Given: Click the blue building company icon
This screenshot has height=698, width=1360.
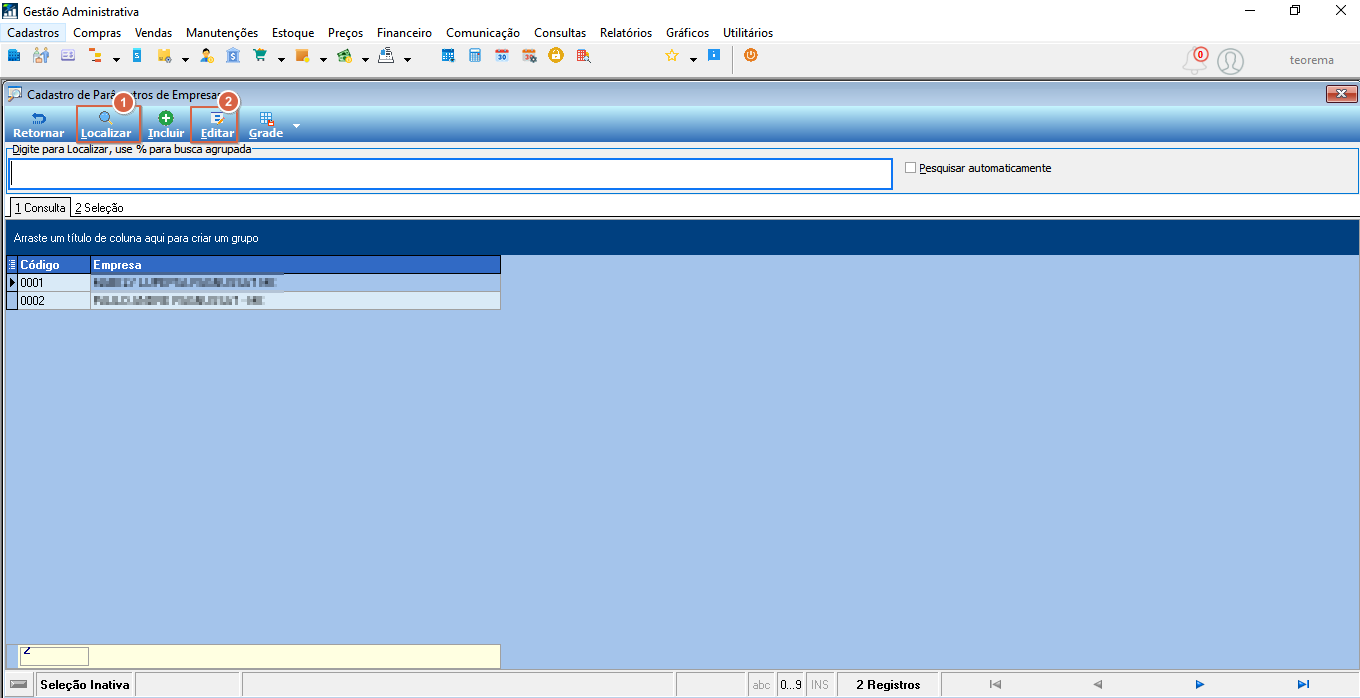Looking at the screenshot, I should (15, 56).
